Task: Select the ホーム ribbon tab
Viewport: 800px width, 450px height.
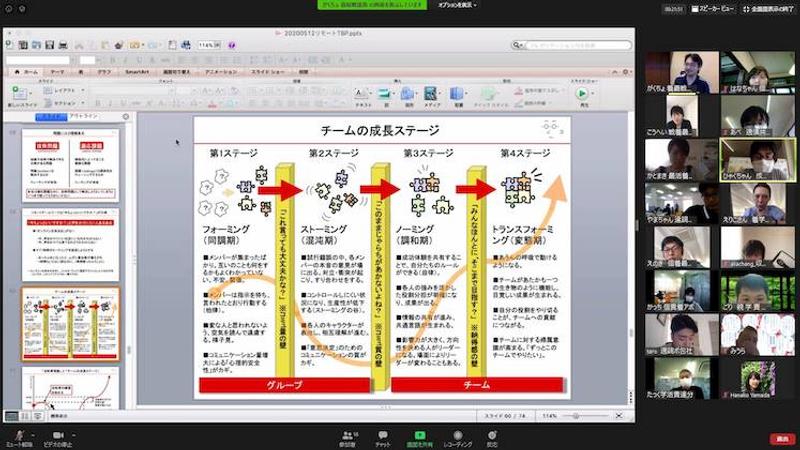Action: 27,72
